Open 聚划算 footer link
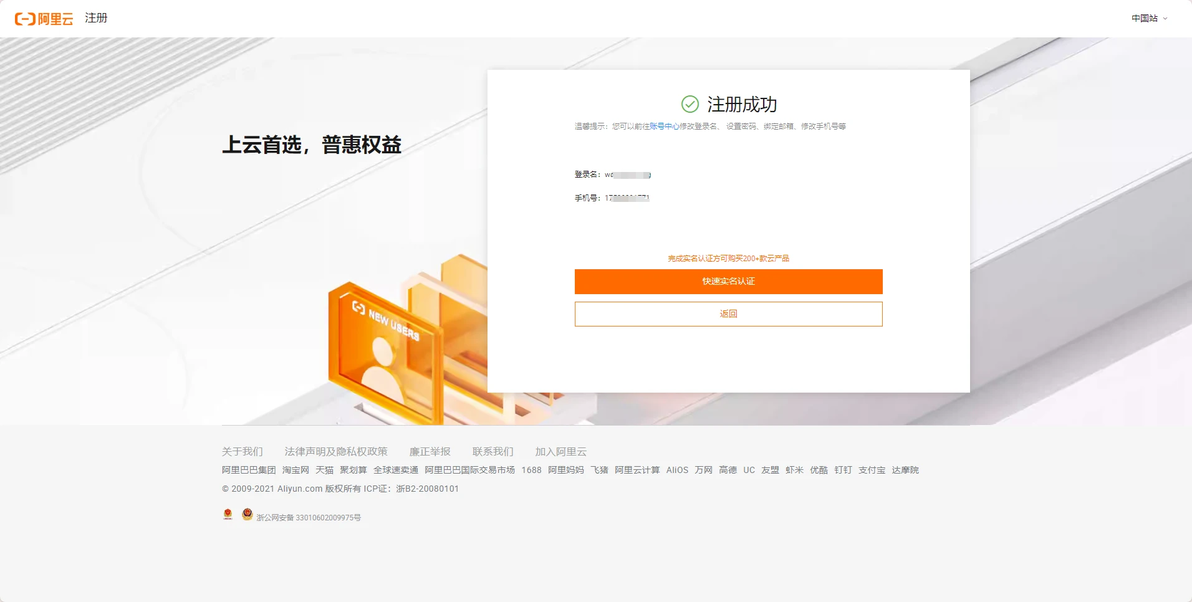The width and height of the screenshot is (1192, 602). click(x=353, y=471)
